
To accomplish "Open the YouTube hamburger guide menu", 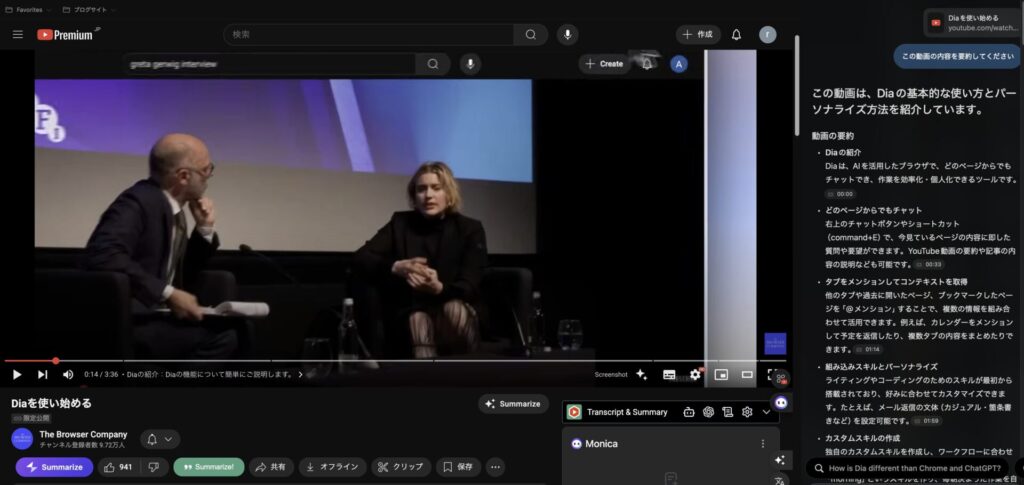I will click(18, 35).
